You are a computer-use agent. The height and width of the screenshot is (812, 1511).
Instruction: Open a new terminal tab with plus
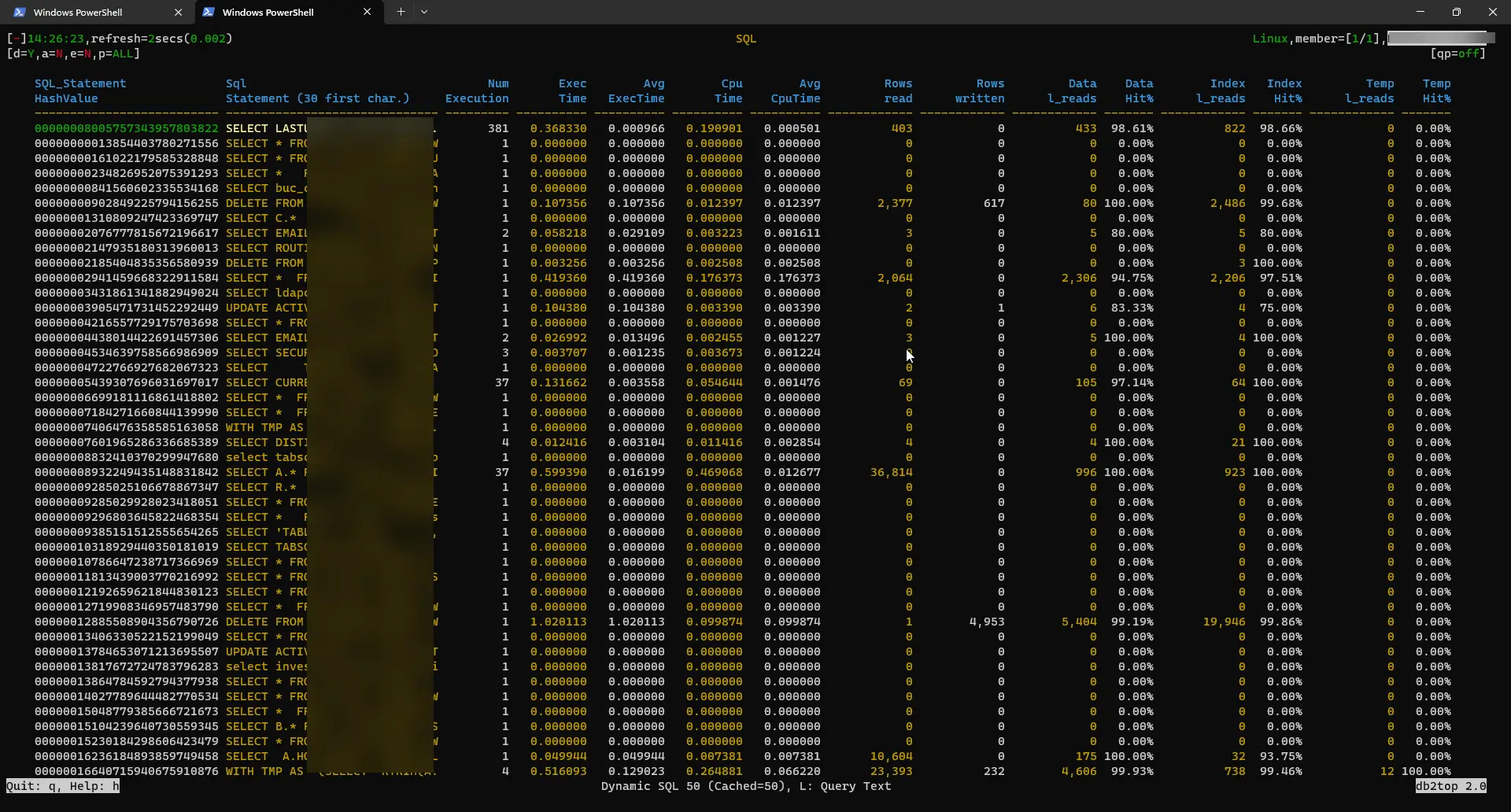(x=401, y=12)
